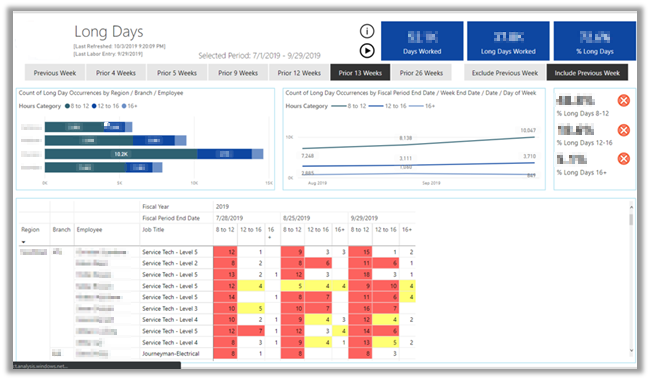Screen dimensions: 650x380
Task: Click the 12 to 16 legend dot in bar chart
Action: point(94,106)
